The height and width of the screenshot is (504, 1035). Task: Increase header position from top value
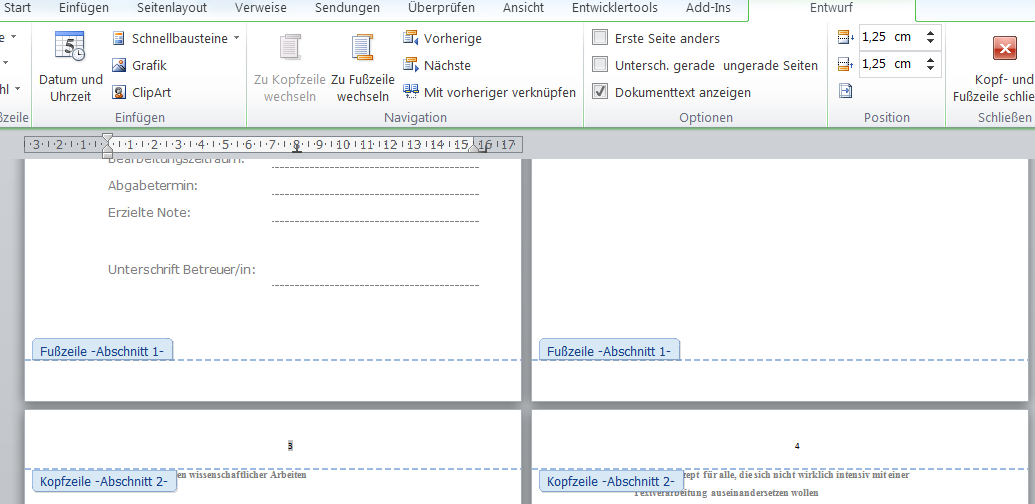pos(931,33)
